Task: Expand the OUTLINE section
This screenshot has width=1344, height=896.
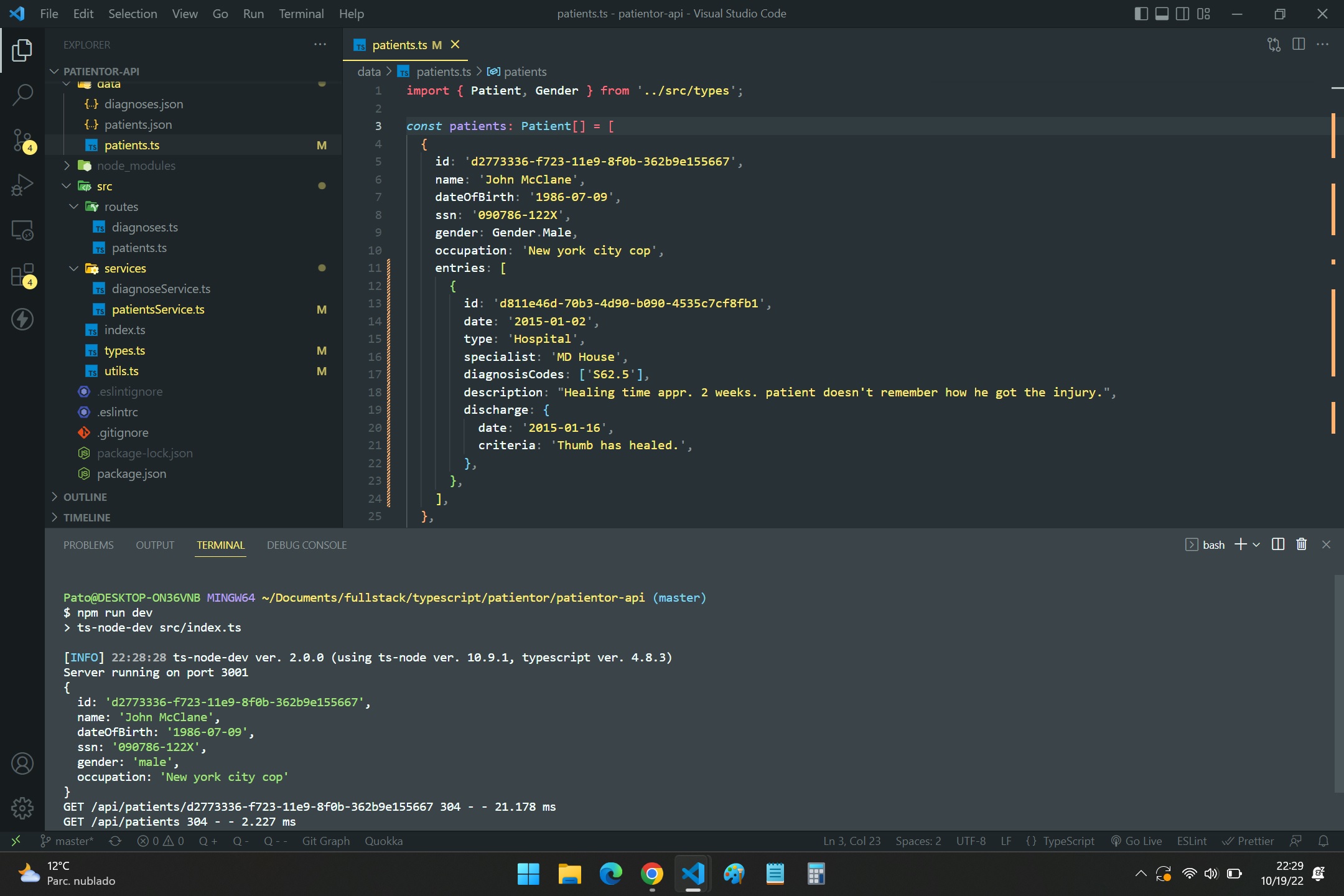Action: coord(85,497)
